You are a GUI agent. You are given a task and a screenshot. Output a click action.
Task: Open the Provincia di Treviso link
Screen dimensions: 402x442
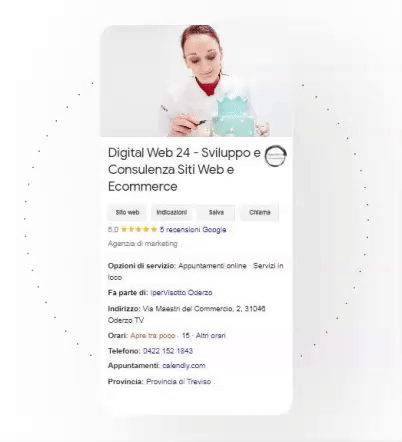179,381
